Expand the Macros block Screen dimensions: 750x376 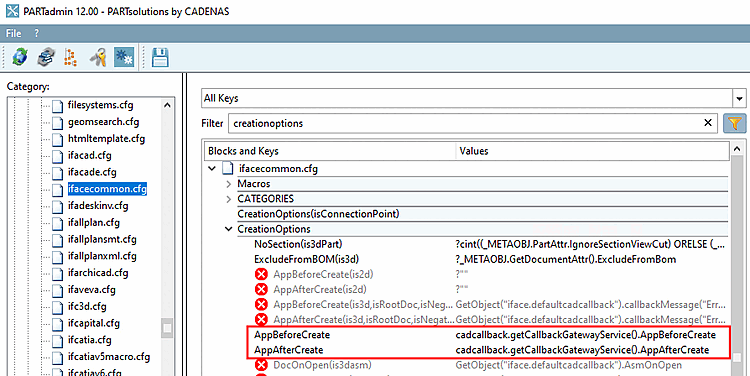[x=229, y=184]
